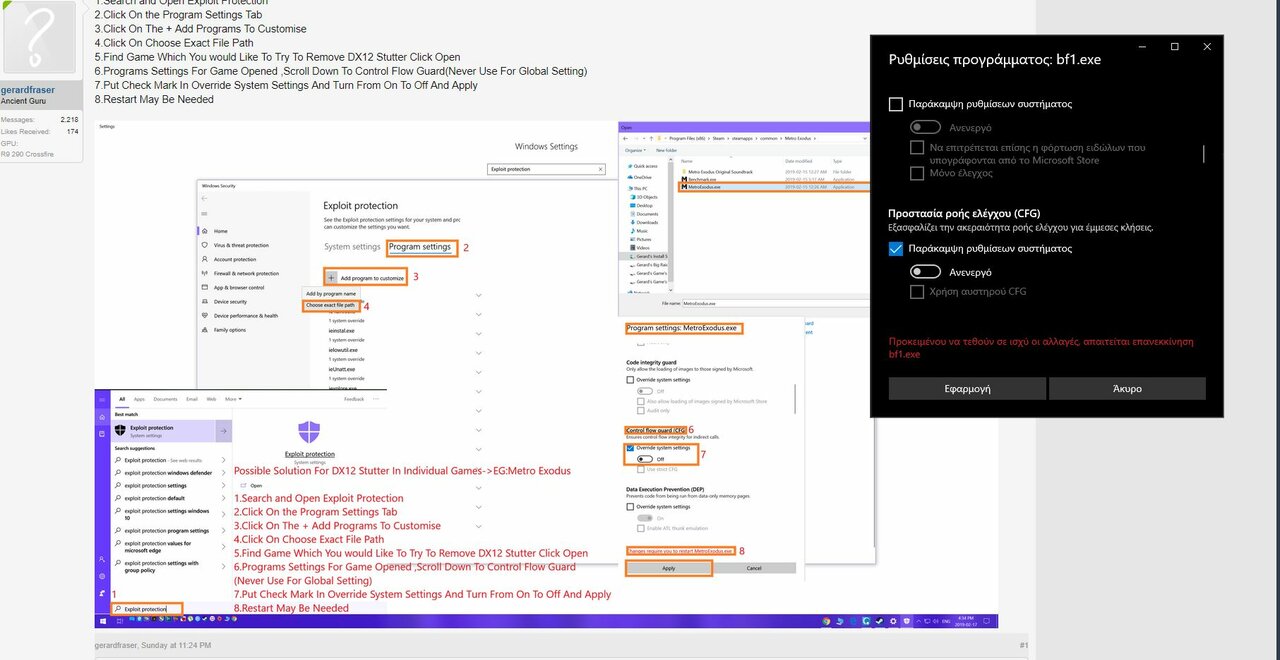Screen dimensions: 1280x660
Task: Open Organize dropdown in file dialog
Action: (635, 149)
